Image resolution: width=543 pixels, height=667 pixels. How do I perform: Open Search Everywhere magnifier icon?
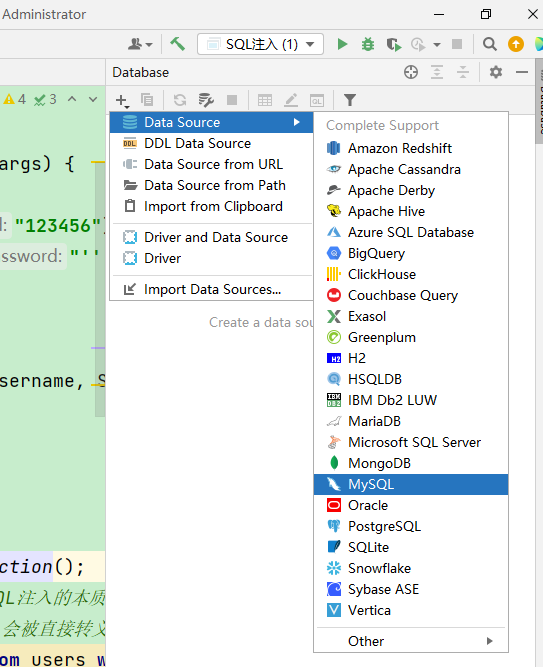click(x=490, y=44)
